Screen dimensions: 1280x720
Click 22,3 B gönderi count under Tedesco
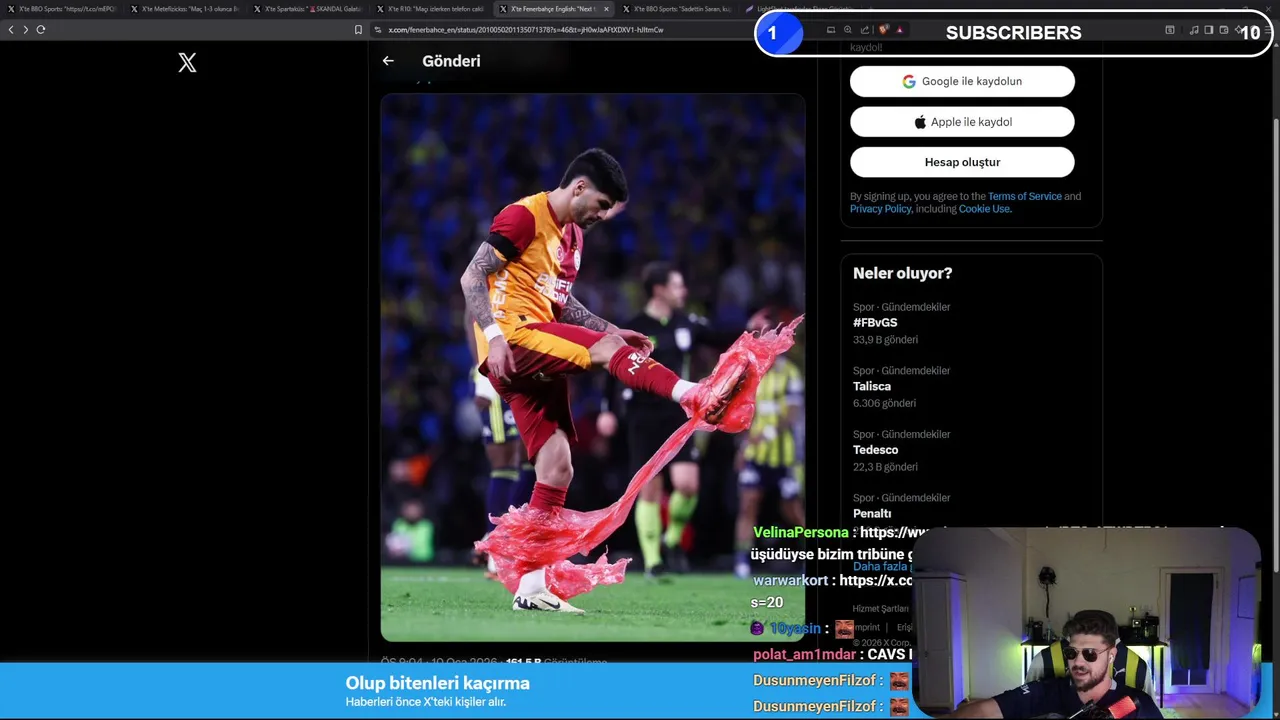(885, 467)
